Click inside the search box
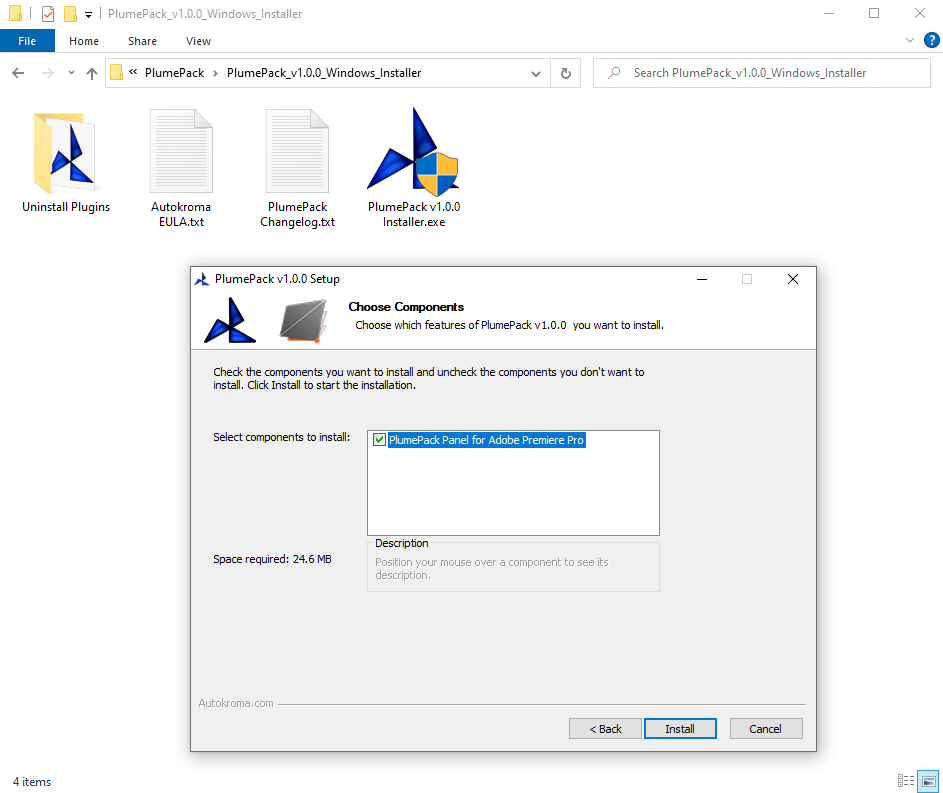Screen dimensions: 943x793 click(762, 73)
